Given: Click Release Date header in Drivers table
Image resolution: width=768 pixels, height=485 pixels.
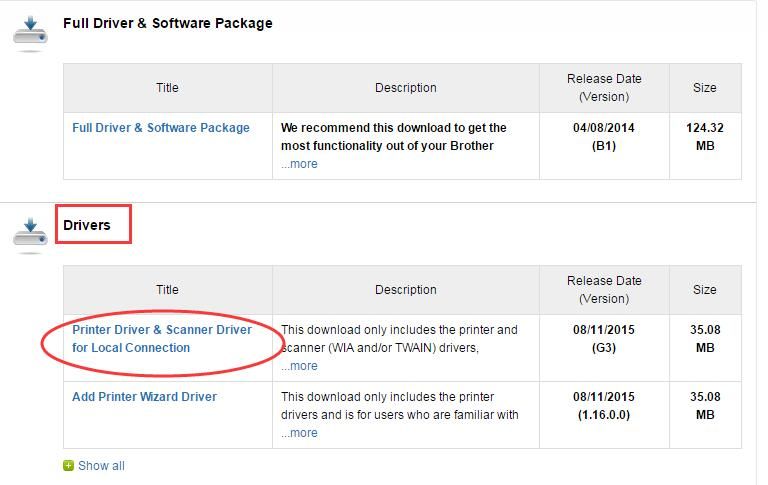Looking at the screenshot, I should pos(604,290).
